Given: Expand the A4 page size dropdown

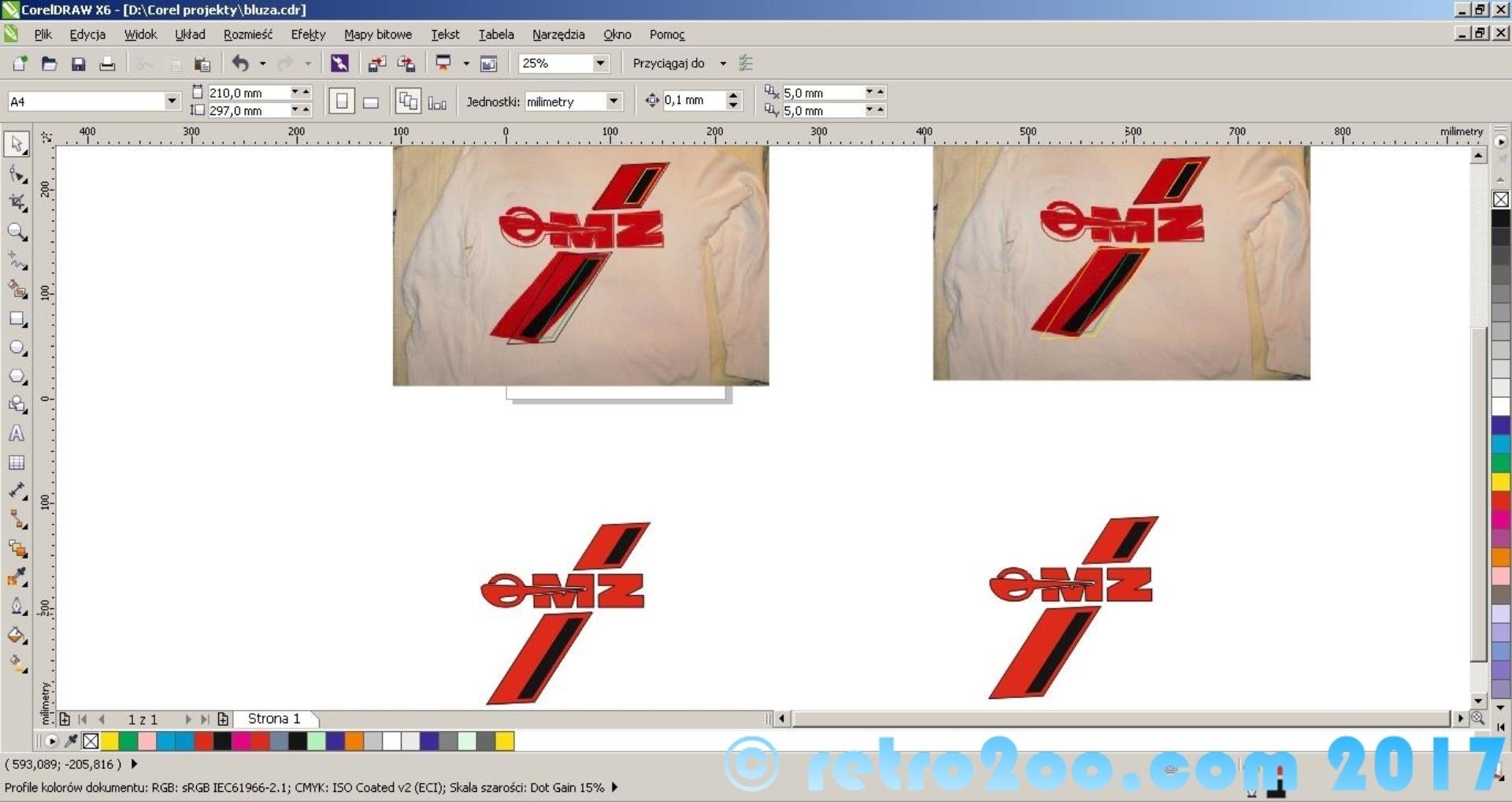Looking at the screenshot, I should (x=172, y=101).
